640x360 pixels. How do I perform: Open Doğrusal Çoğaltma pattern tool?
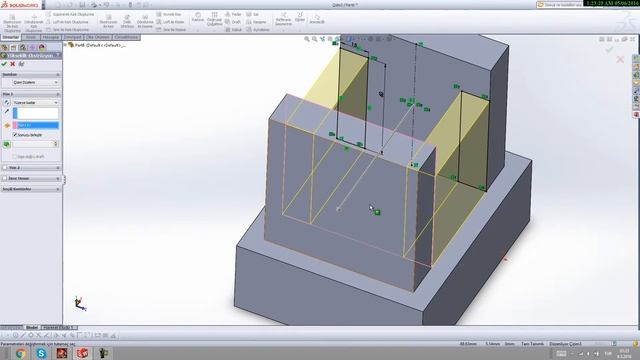(214, 19)
